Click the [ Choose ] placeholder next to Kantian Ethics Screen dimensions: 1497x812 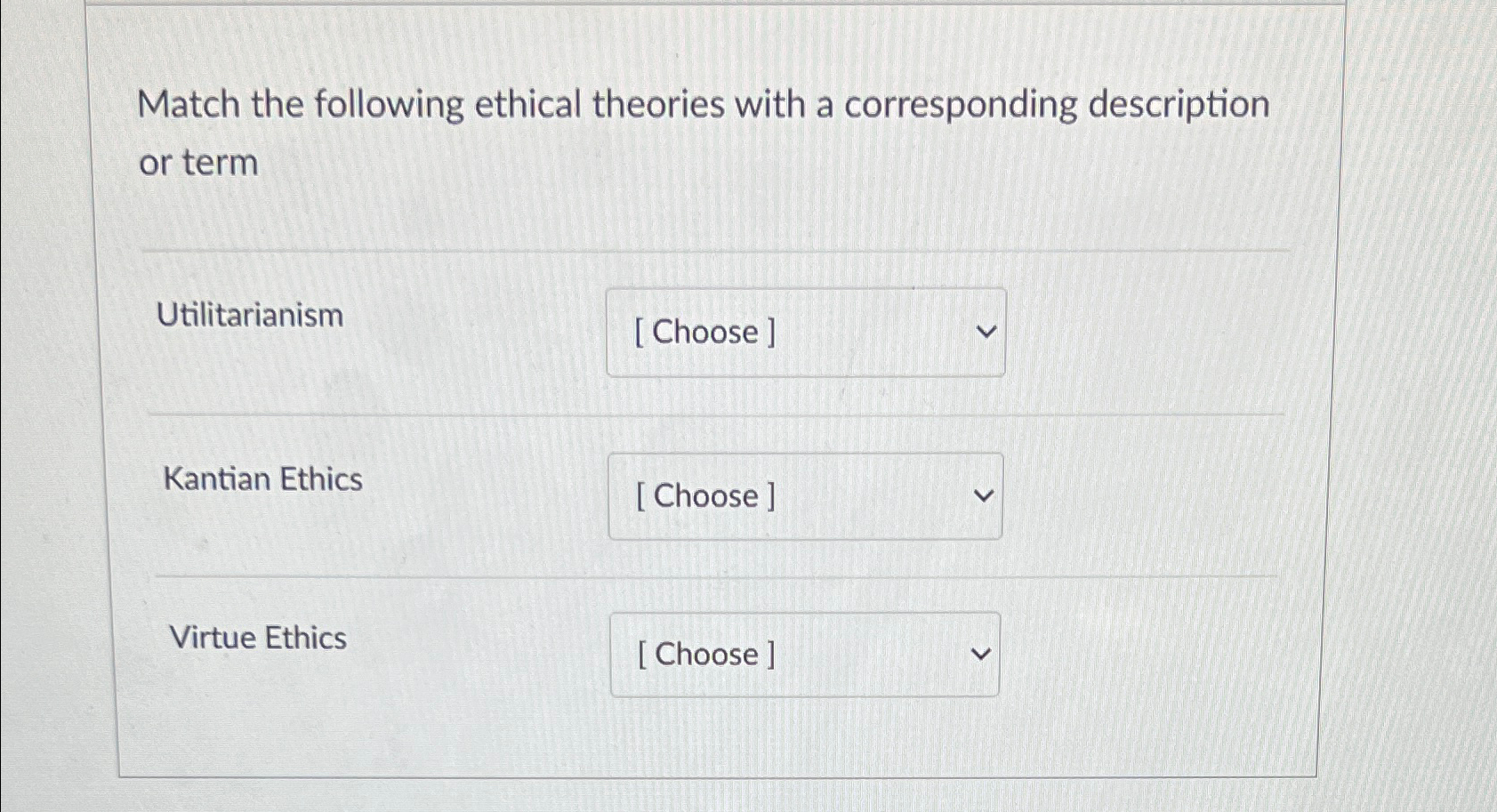[x=704, y=496]
